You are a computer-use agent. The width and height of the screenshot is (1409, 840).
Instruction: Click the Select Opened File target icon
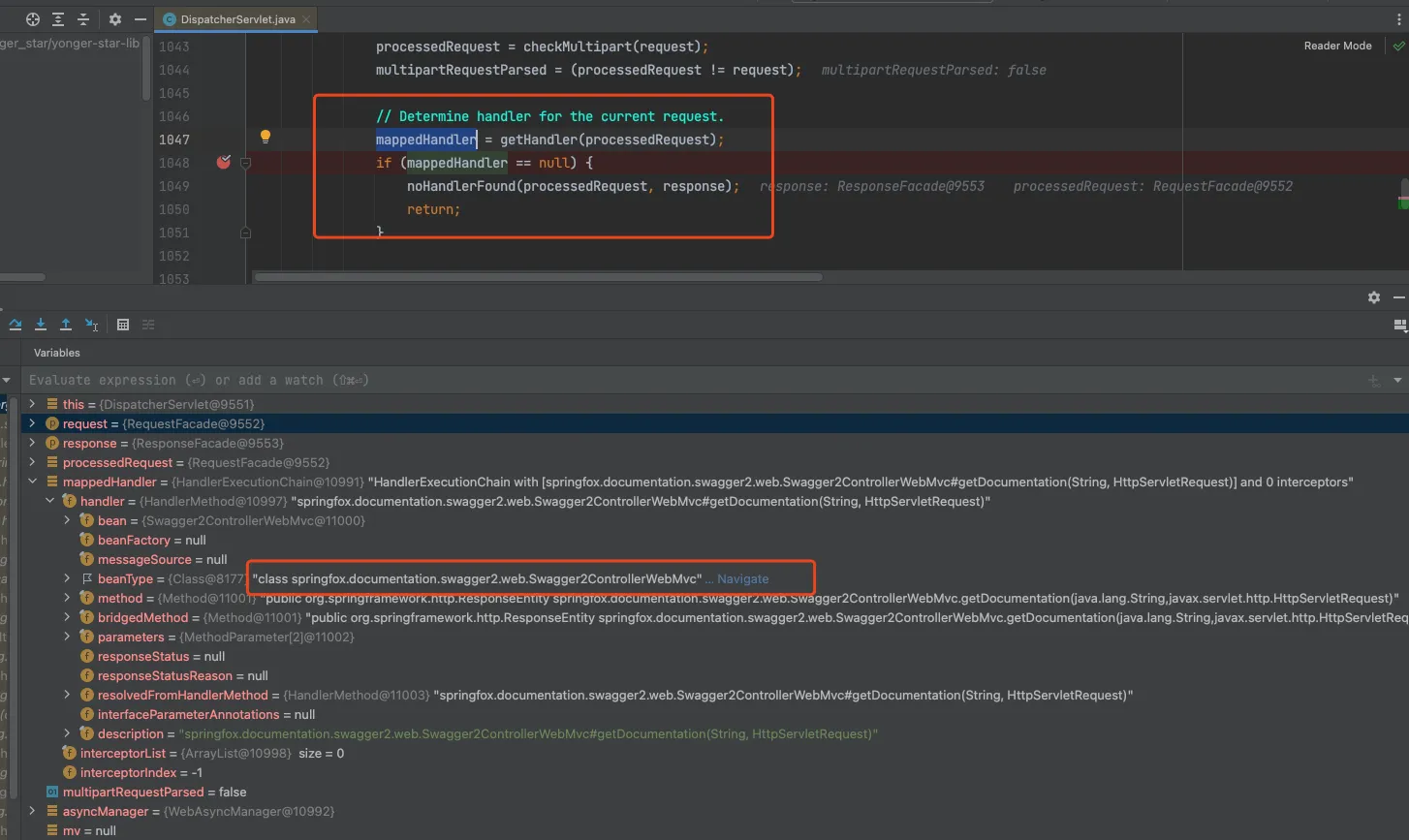[33, 19]
